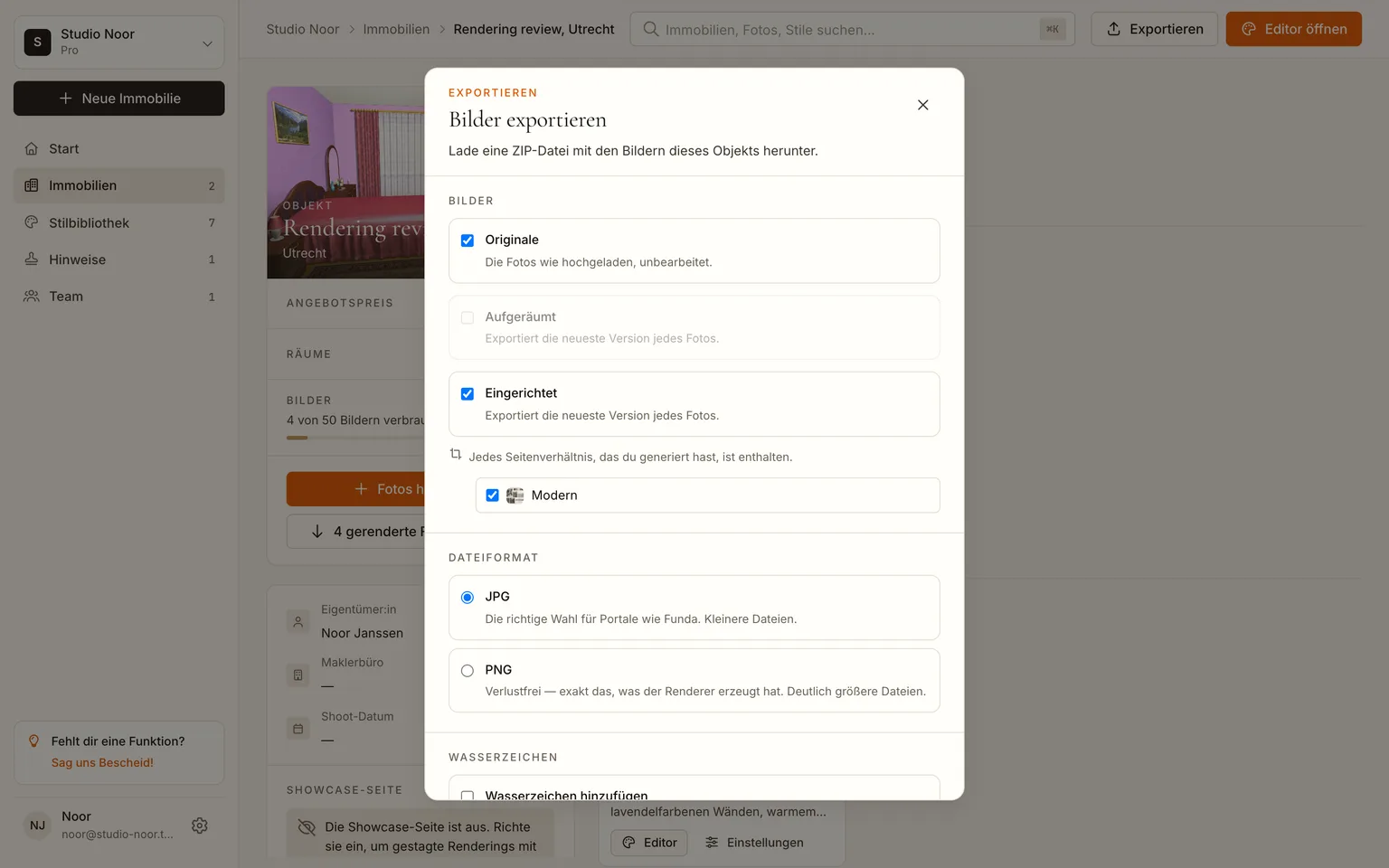Click the Stilbibliothek palette icon
This screenshot has width=1389, height=868.
tap(32, 222)
